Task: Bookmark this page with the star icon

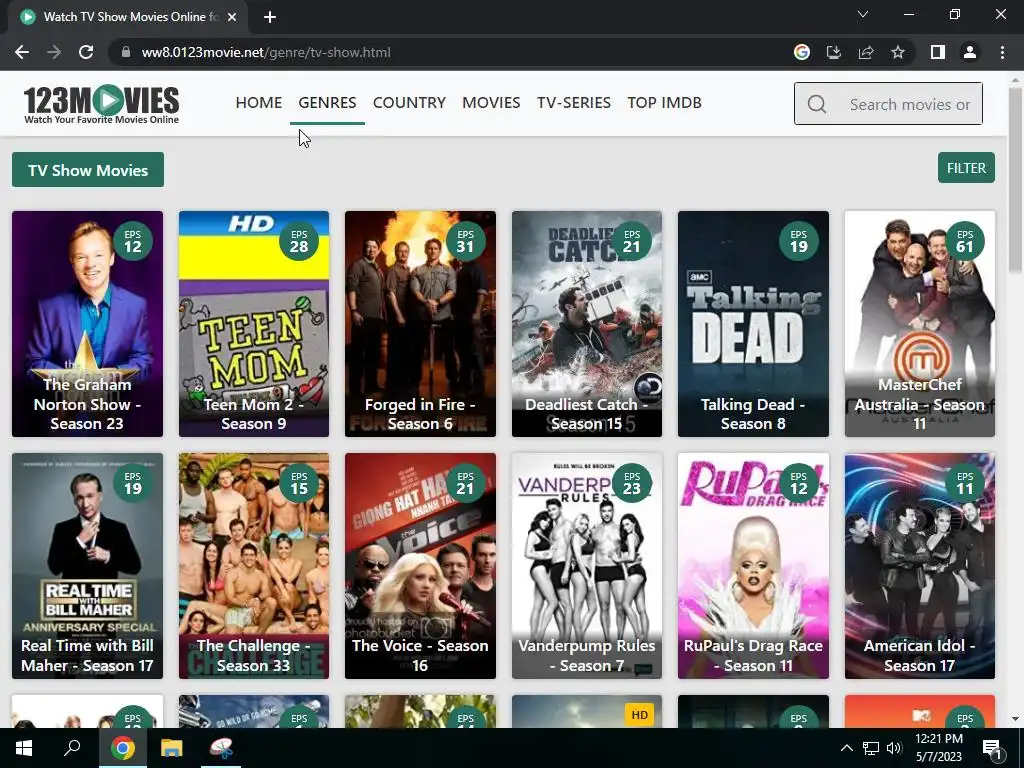Action: [898, 52]
